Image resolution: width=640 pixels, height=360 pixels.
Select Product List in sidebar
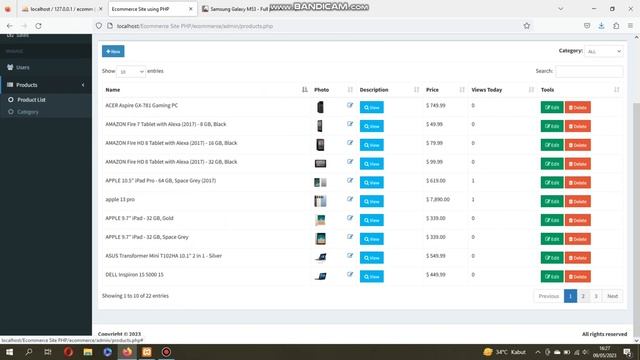pos(31,100)
